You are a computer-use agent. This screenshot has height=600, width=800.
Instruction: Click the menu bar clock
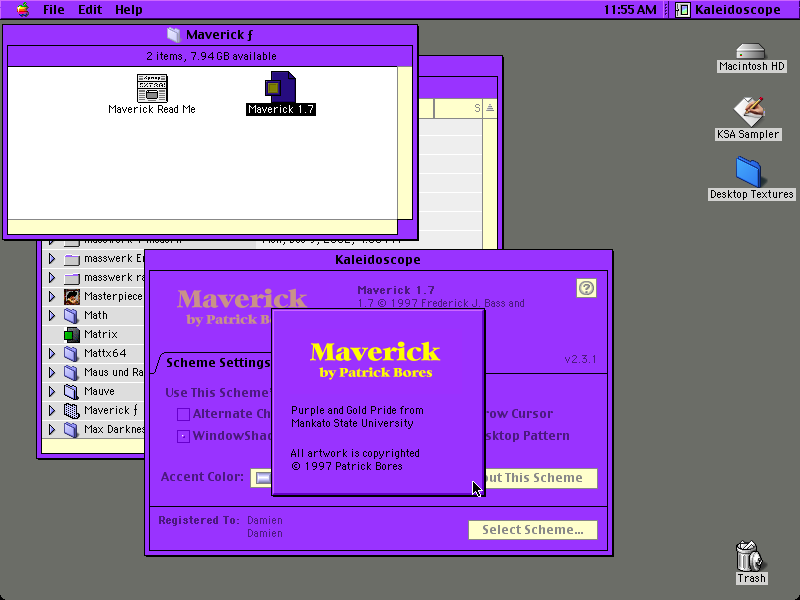[x=630, y=10]
